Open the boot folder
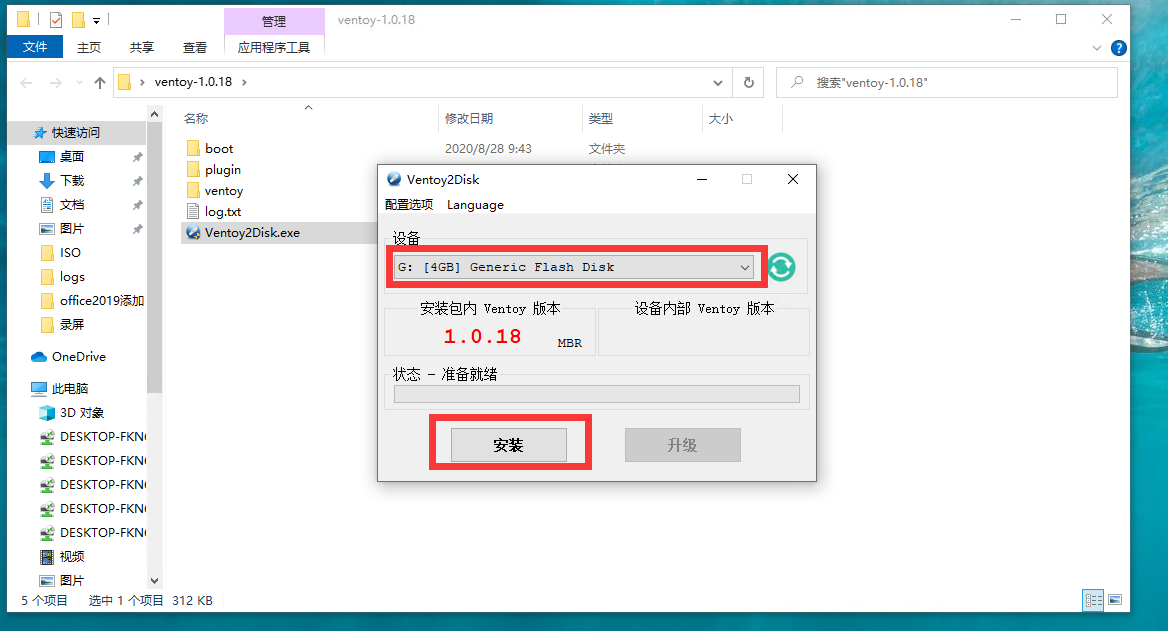This screenshot has height=631, width=1168. tap(219, 149)
